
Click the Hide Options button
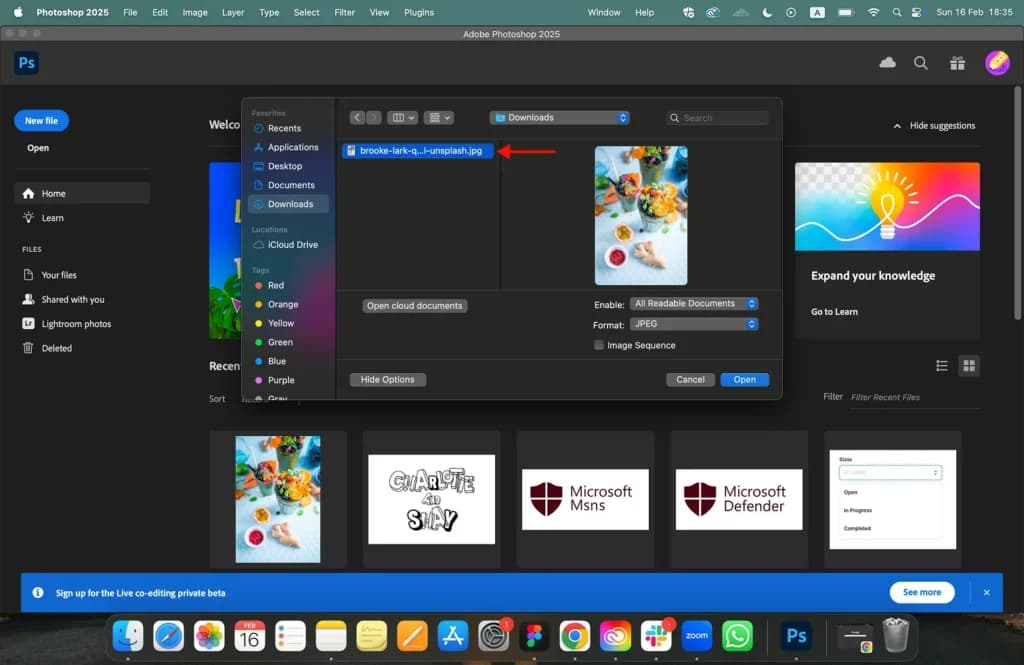click(x=387, y=380)
